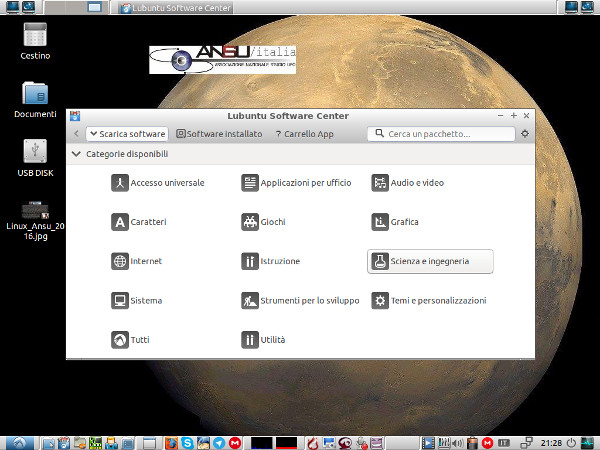Open the Sistema category

(x=136, y=301)
